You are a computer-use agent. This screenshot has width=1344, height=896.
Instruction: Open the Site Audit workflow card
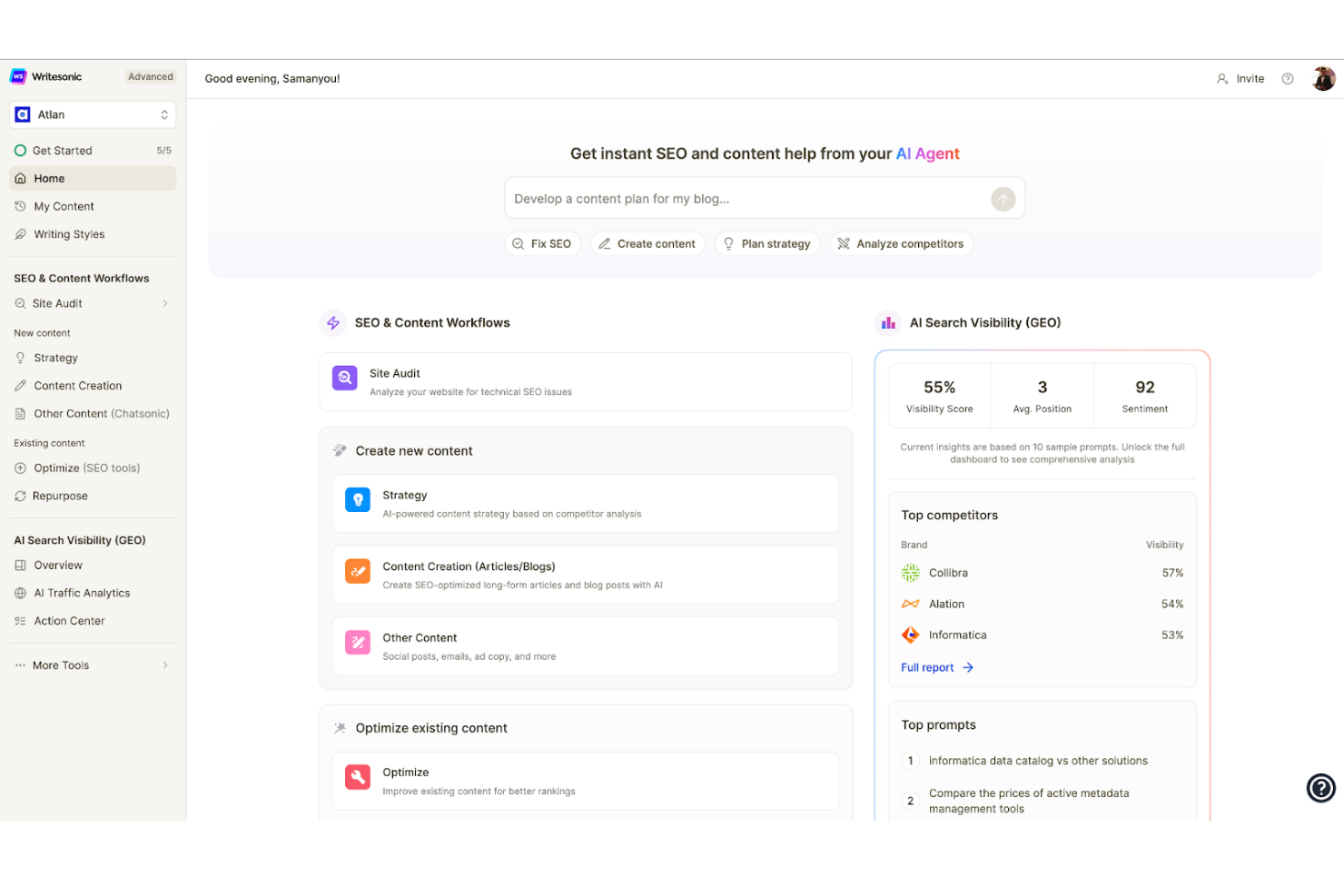click(586, 382)
